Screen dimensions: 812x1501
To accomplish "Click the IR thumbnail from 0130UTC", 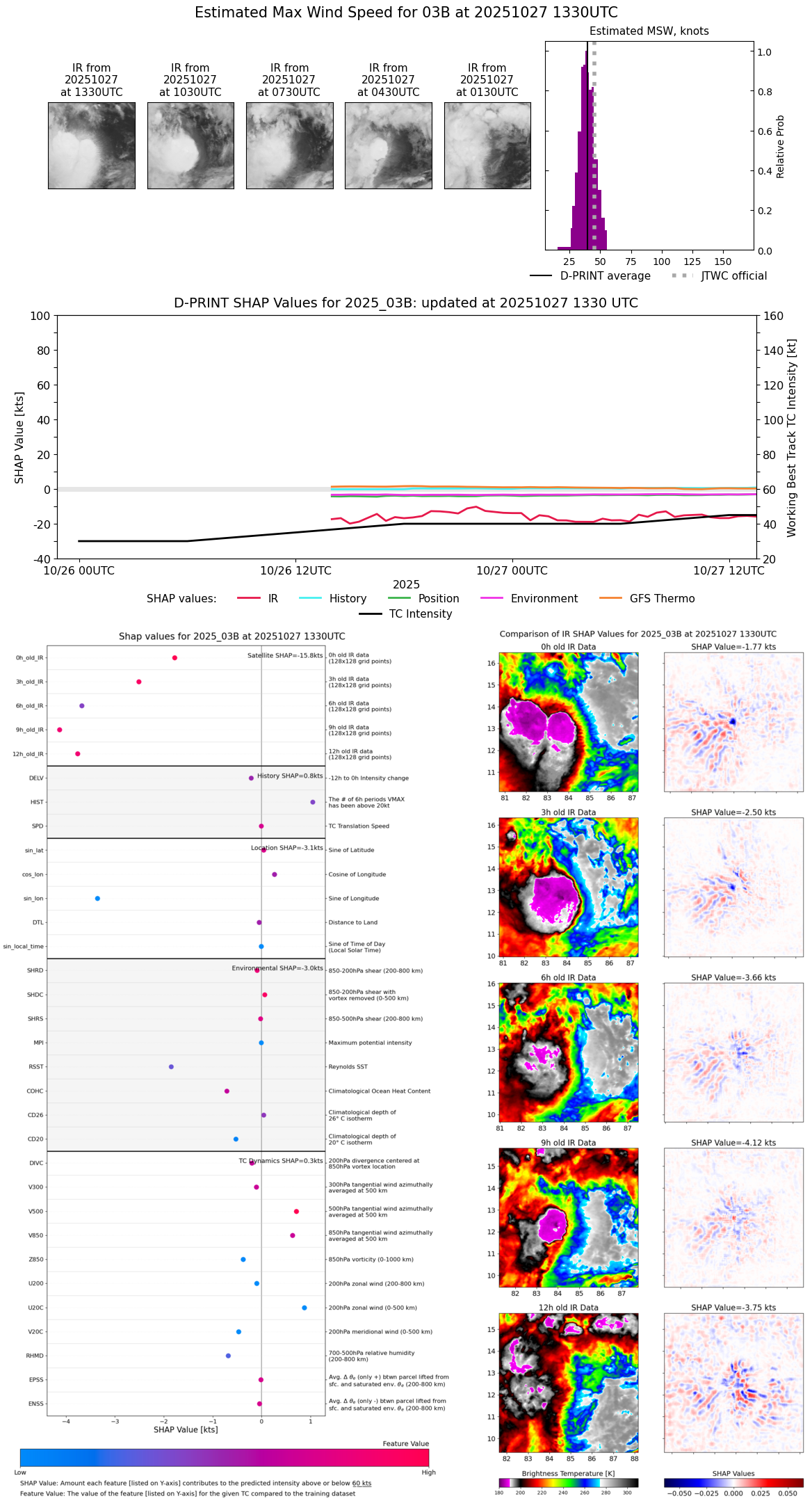I will point(487,145).
